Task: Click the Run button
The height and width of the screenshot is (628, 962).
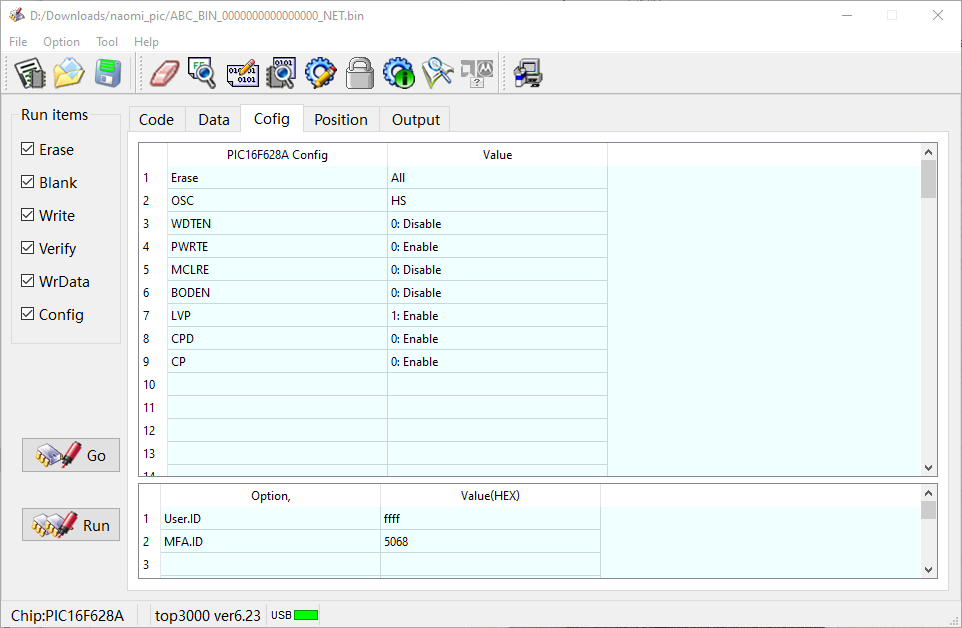Action: [x=71, y=525]
